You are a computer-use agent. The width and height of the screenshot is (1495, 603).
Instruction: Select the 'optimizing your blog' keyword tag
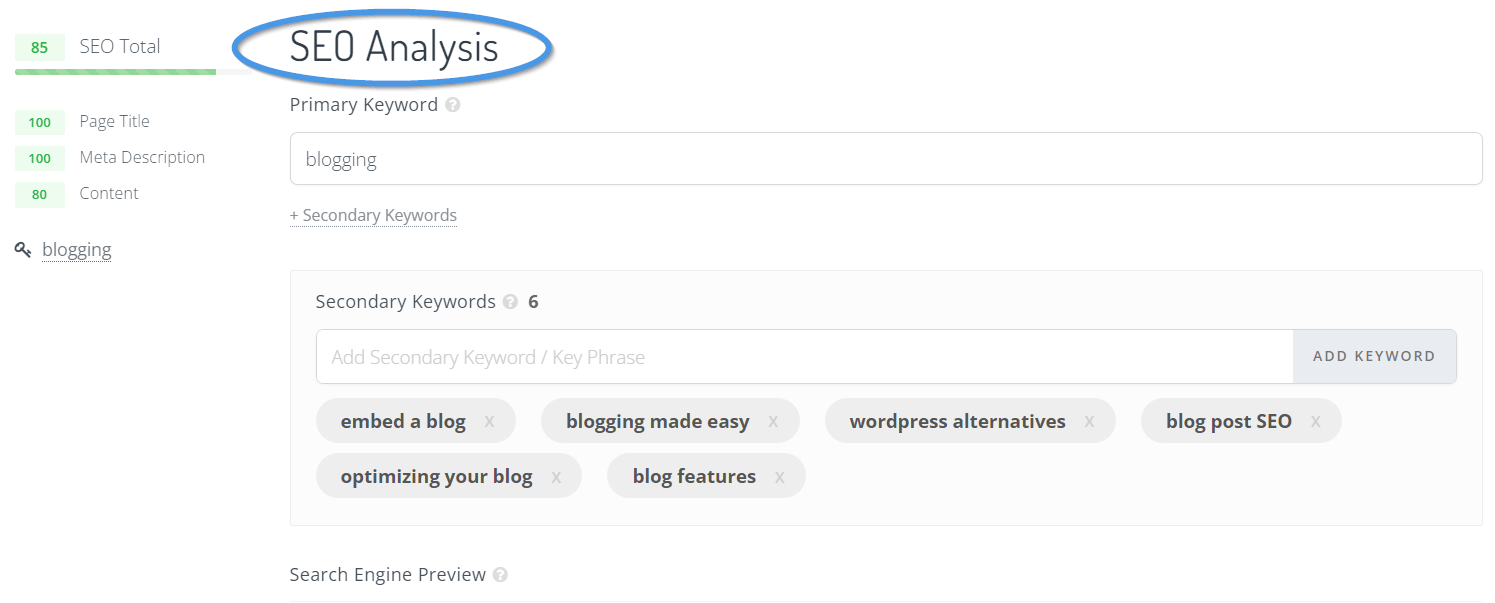[449, 476]
